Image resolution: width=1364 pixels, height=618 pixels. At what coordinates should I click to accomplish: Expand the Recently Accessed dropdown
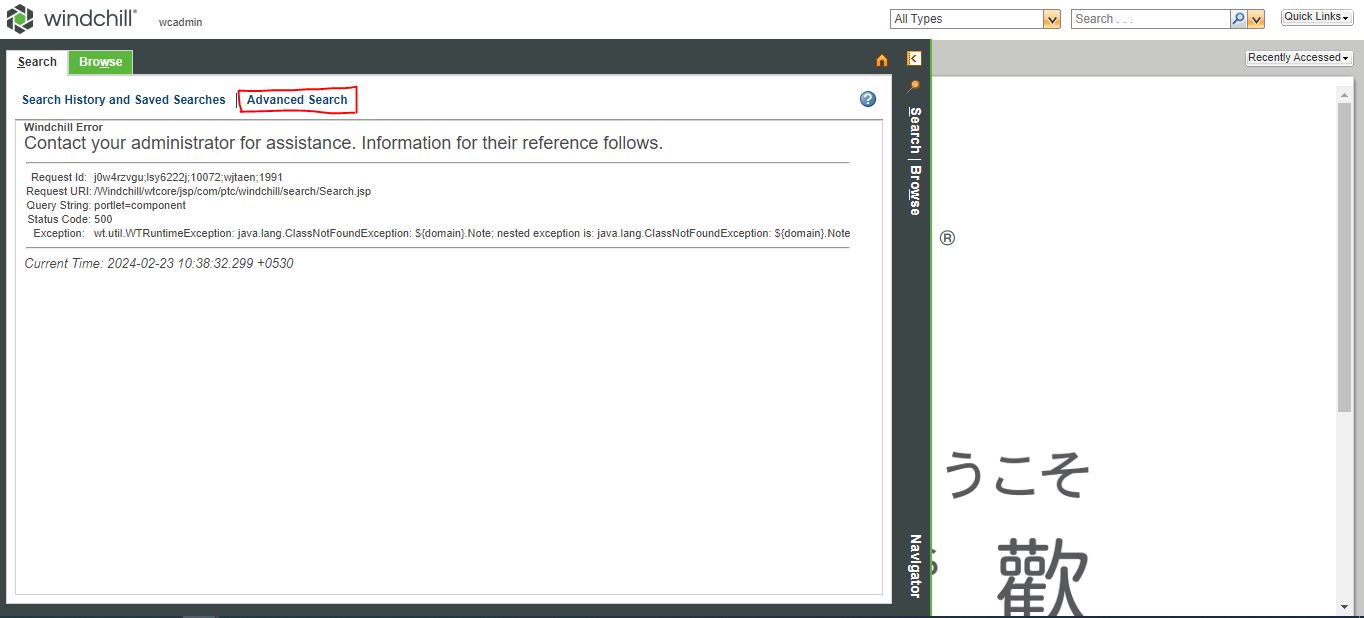click(x=1297, y=57)
